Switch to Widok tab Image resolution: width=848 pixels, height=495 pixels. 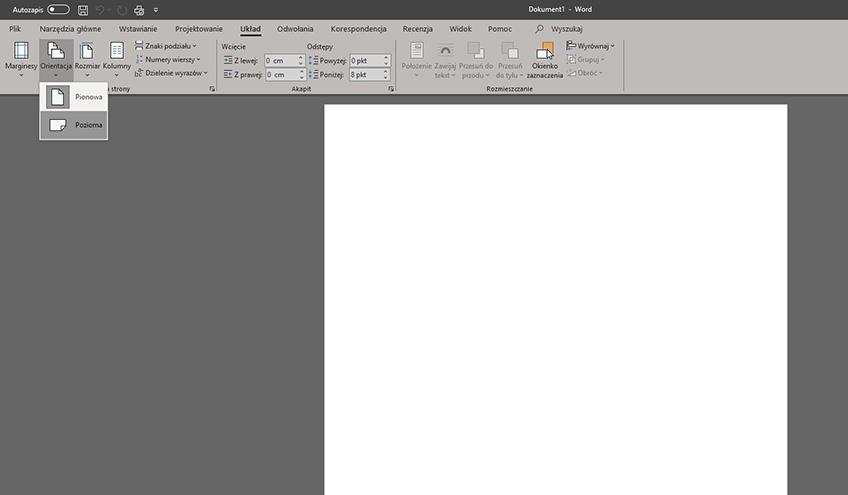(x=460, y=29)
